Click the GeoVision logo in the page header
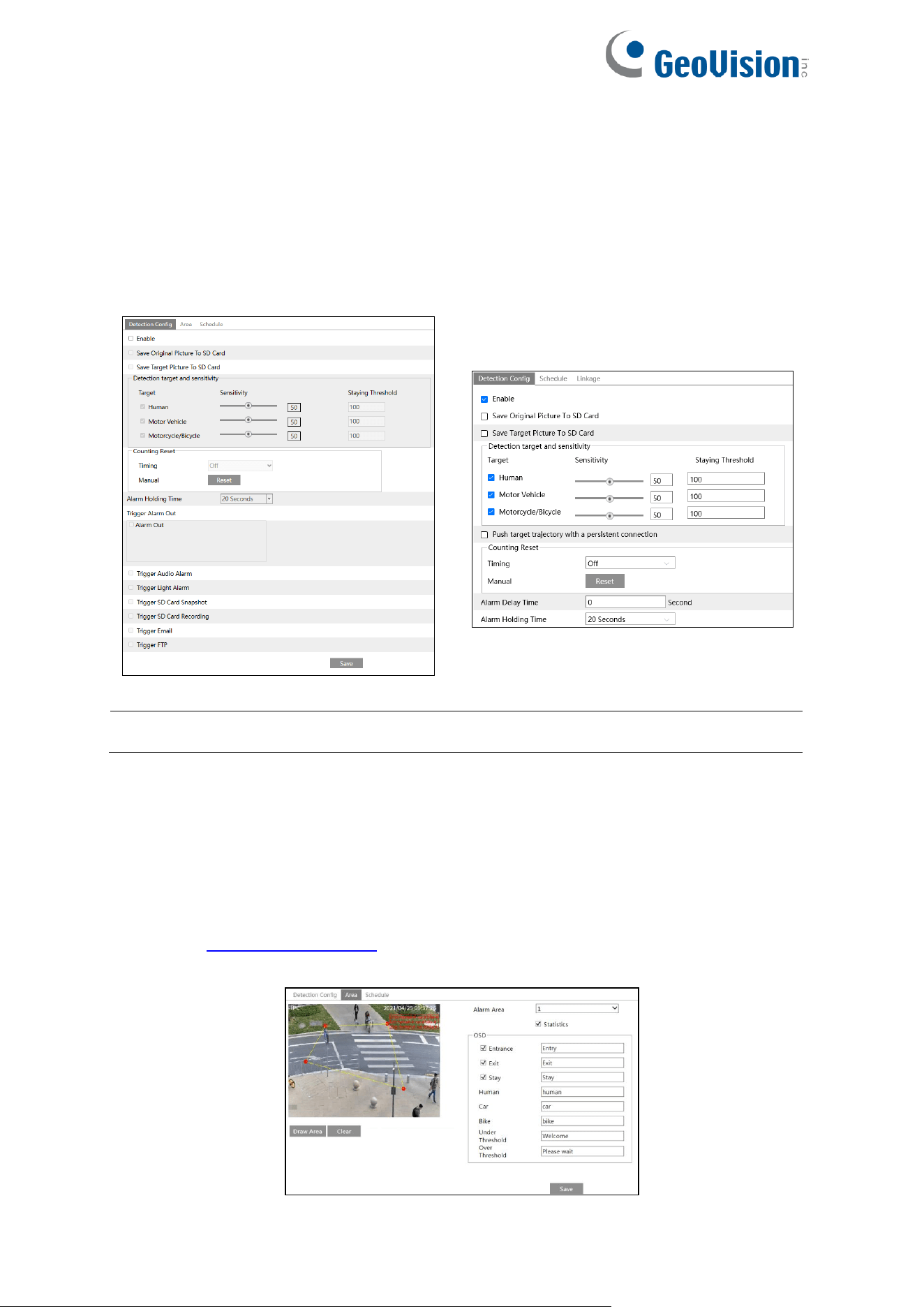This screenshot has height=1307, width=924. tap(706, 54)
